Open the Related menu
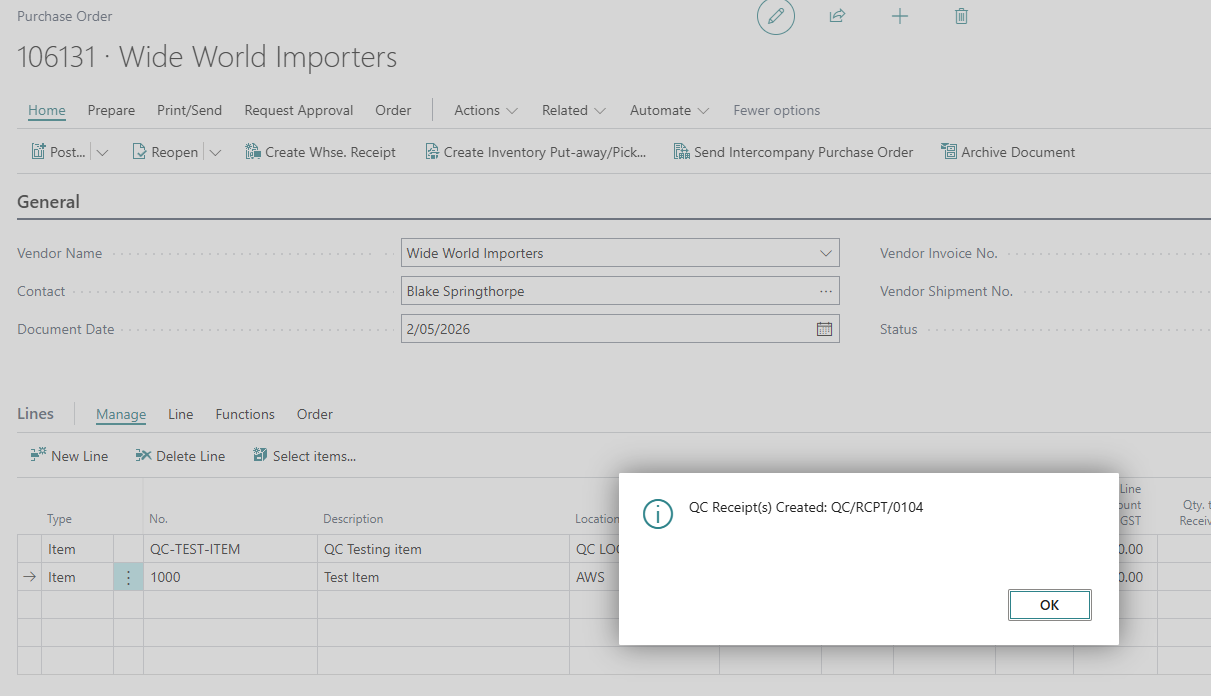Viewport: 1211px width, 696px height. point(574,110)
